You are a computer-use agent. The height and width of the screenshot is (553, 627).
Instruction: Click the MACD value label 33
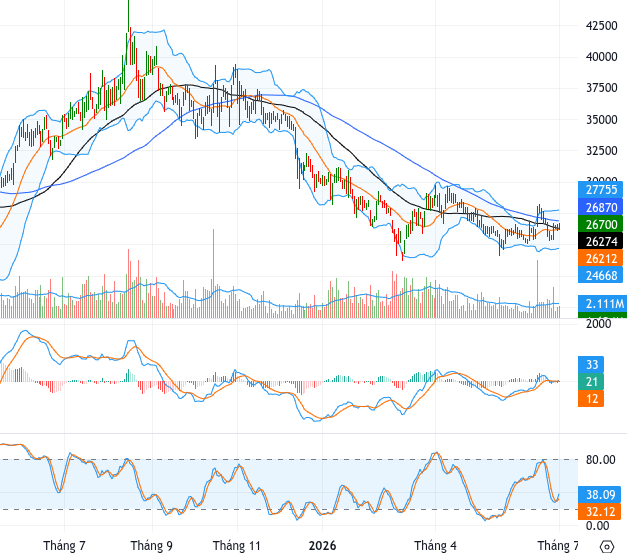pos(591,365)
